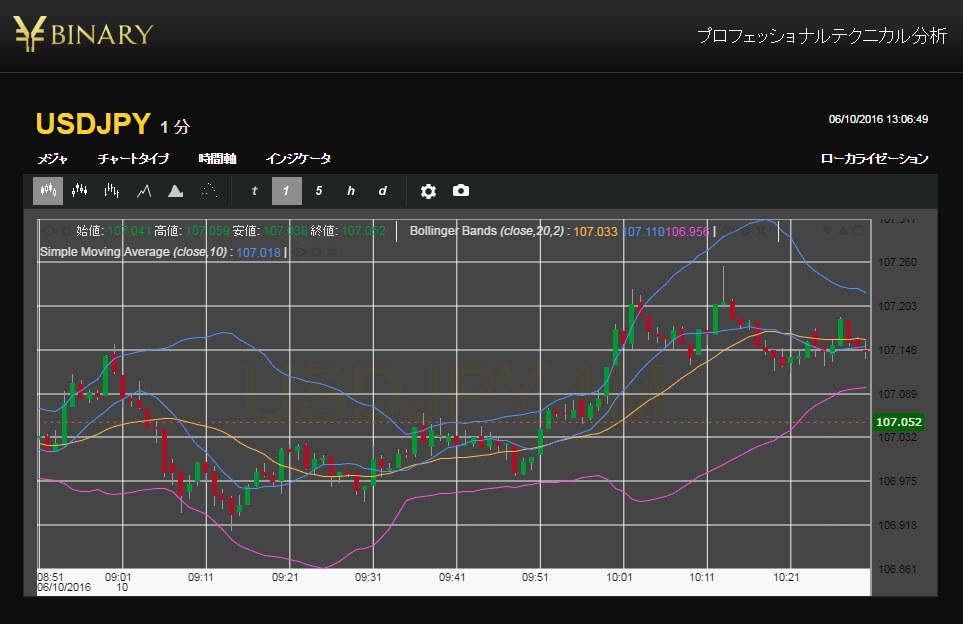Choose the OHLC bar chart icon
Screen dimensions: 963x624
click(x=112, y=191)
